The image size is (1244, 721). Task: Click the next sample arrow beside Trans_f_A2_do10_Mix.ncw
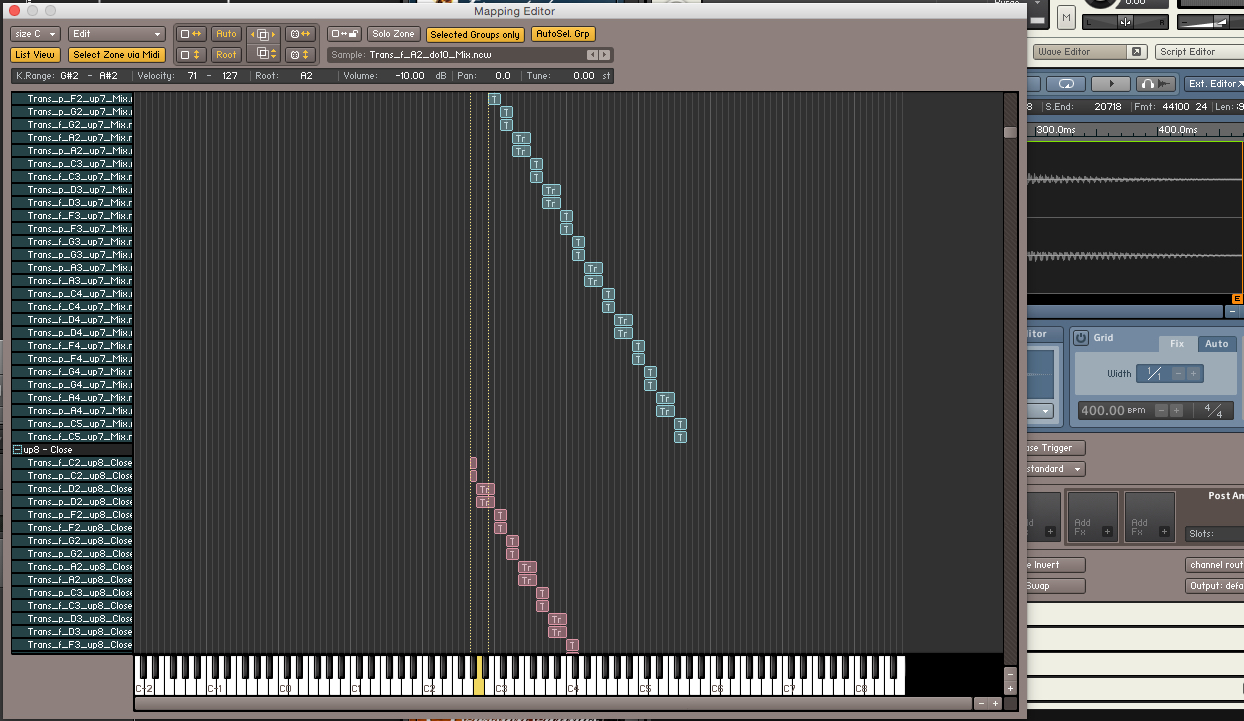tap(604, 54)
